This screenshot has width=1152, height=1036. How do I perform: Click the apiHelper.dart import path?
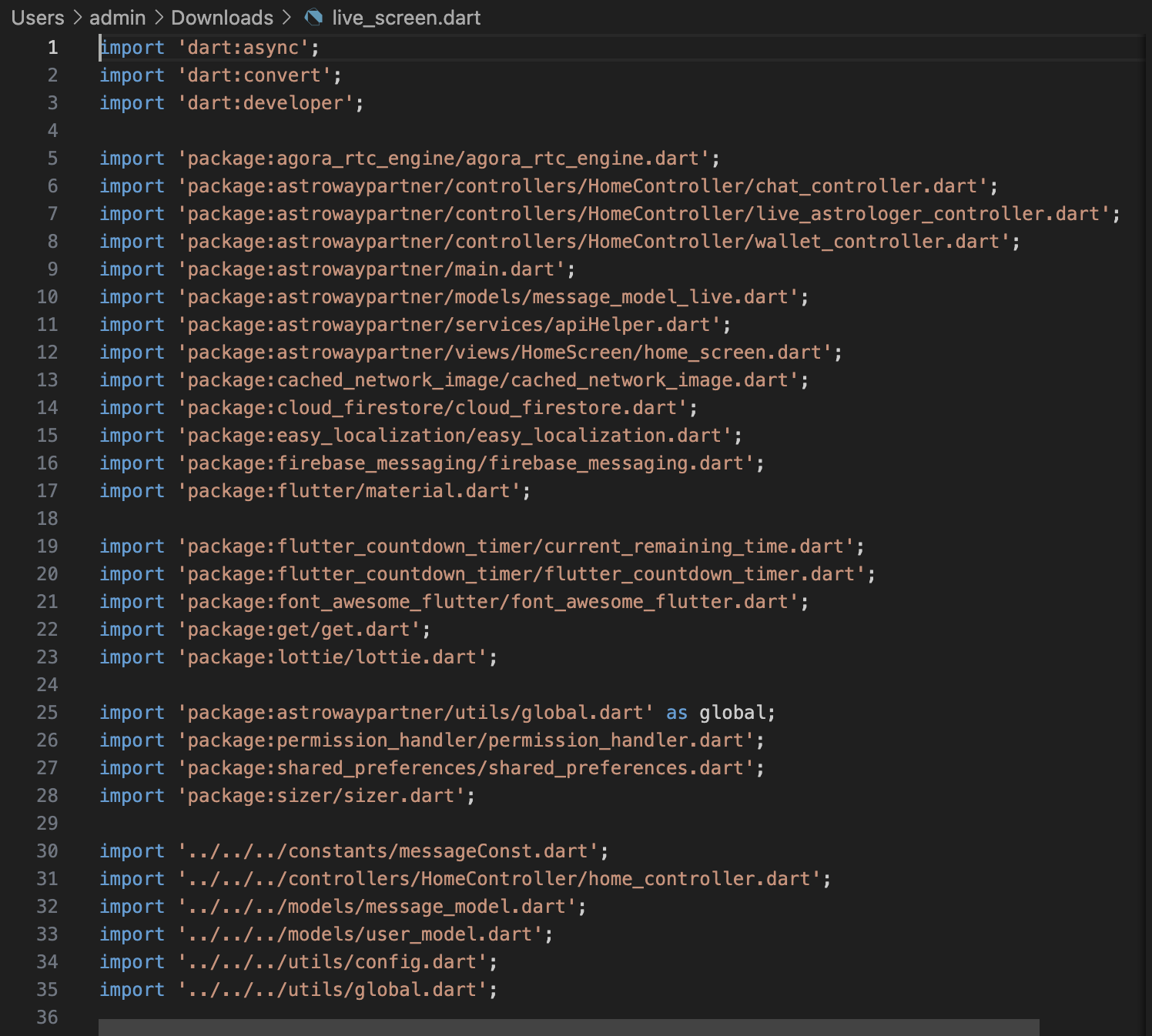(x=449, y=325)
